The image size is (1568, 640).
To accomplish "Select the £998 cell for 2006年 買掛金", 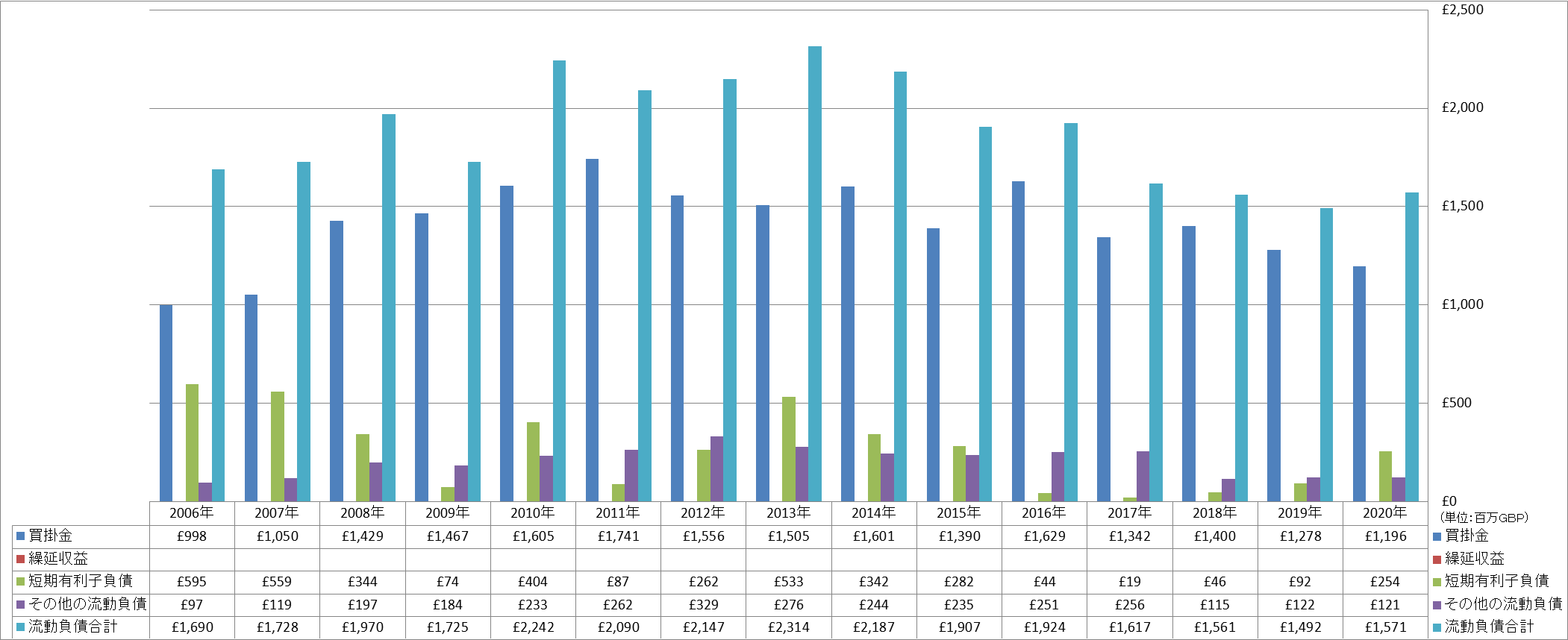I will 192,536.
